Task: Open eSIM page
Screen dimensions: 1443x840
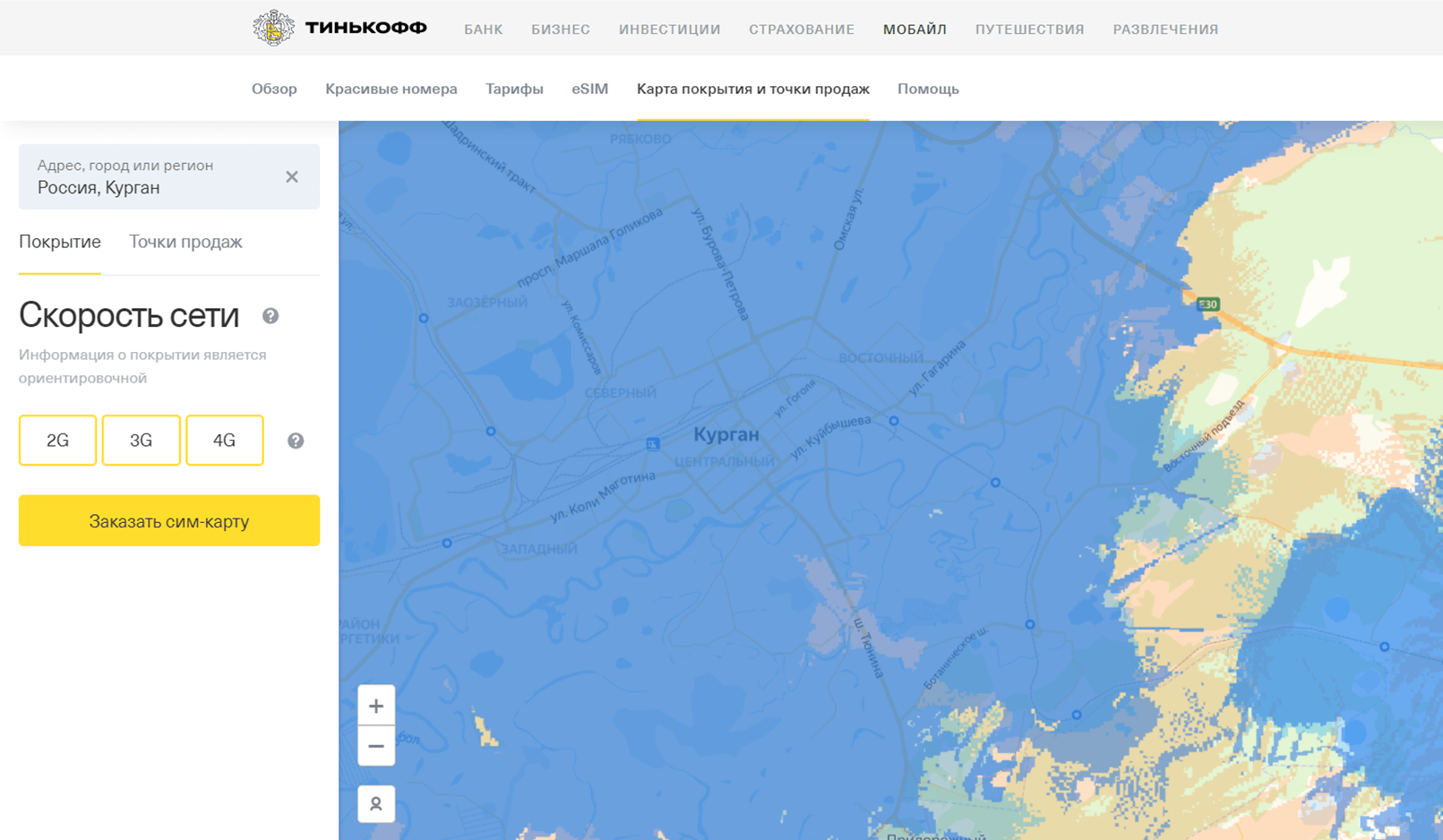Action: coord(590,89)
